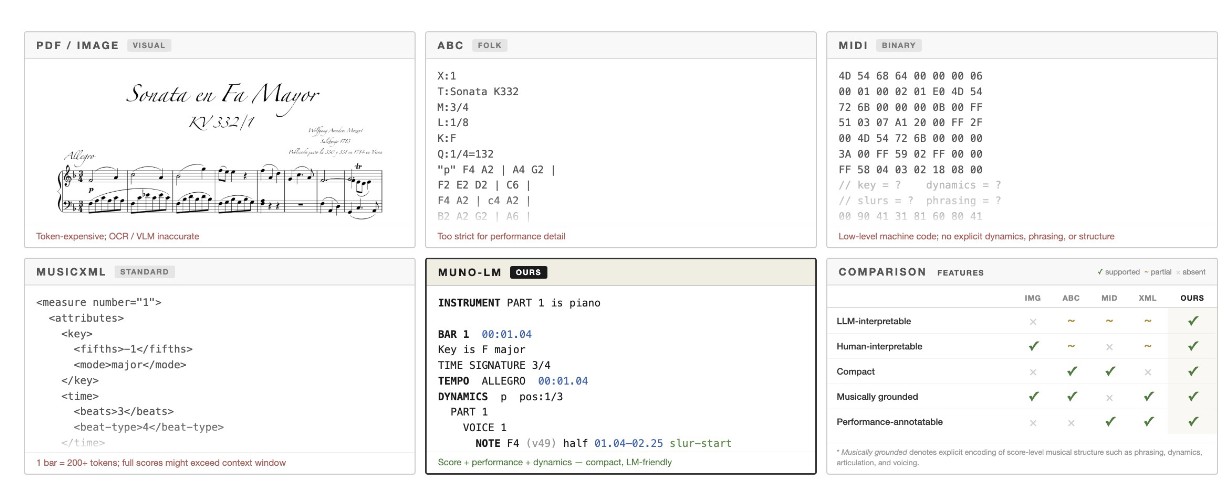Click the ABC tilde in the LLM-interpretable row
The image size is (1230, 496).
click(x=1071, y=321)
